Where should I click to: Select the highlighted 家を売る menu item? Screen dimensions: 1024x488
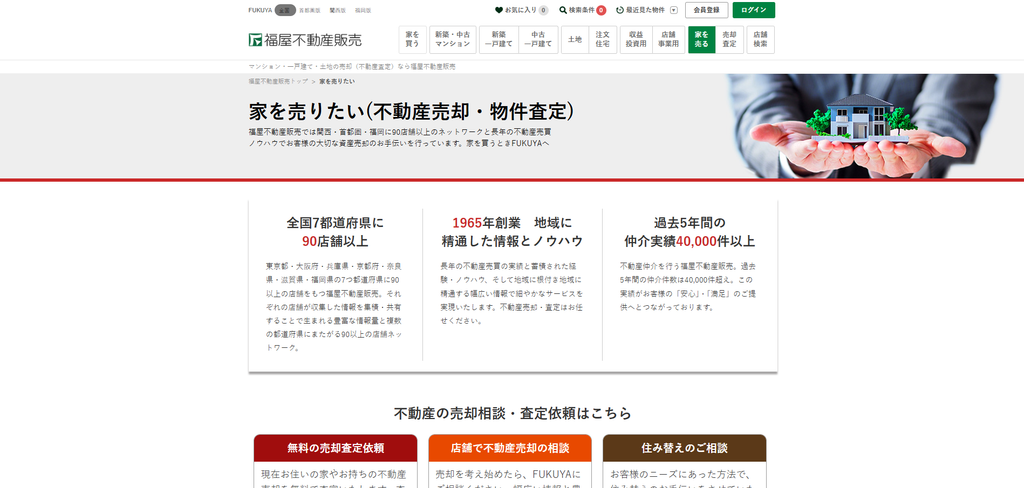click(x=701, y=39)
